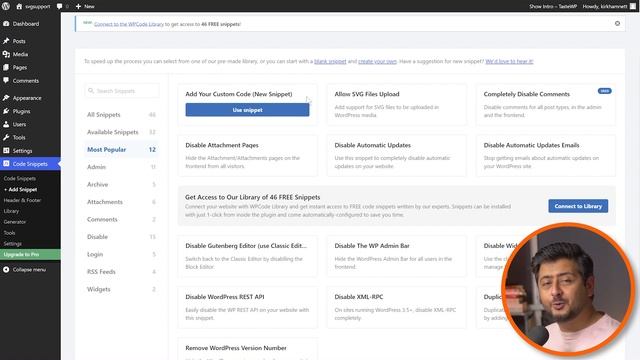This screenshot has width=640, height=360.
Task: Click the Plugins icon in sidebar
Action: tap(6, 111)
